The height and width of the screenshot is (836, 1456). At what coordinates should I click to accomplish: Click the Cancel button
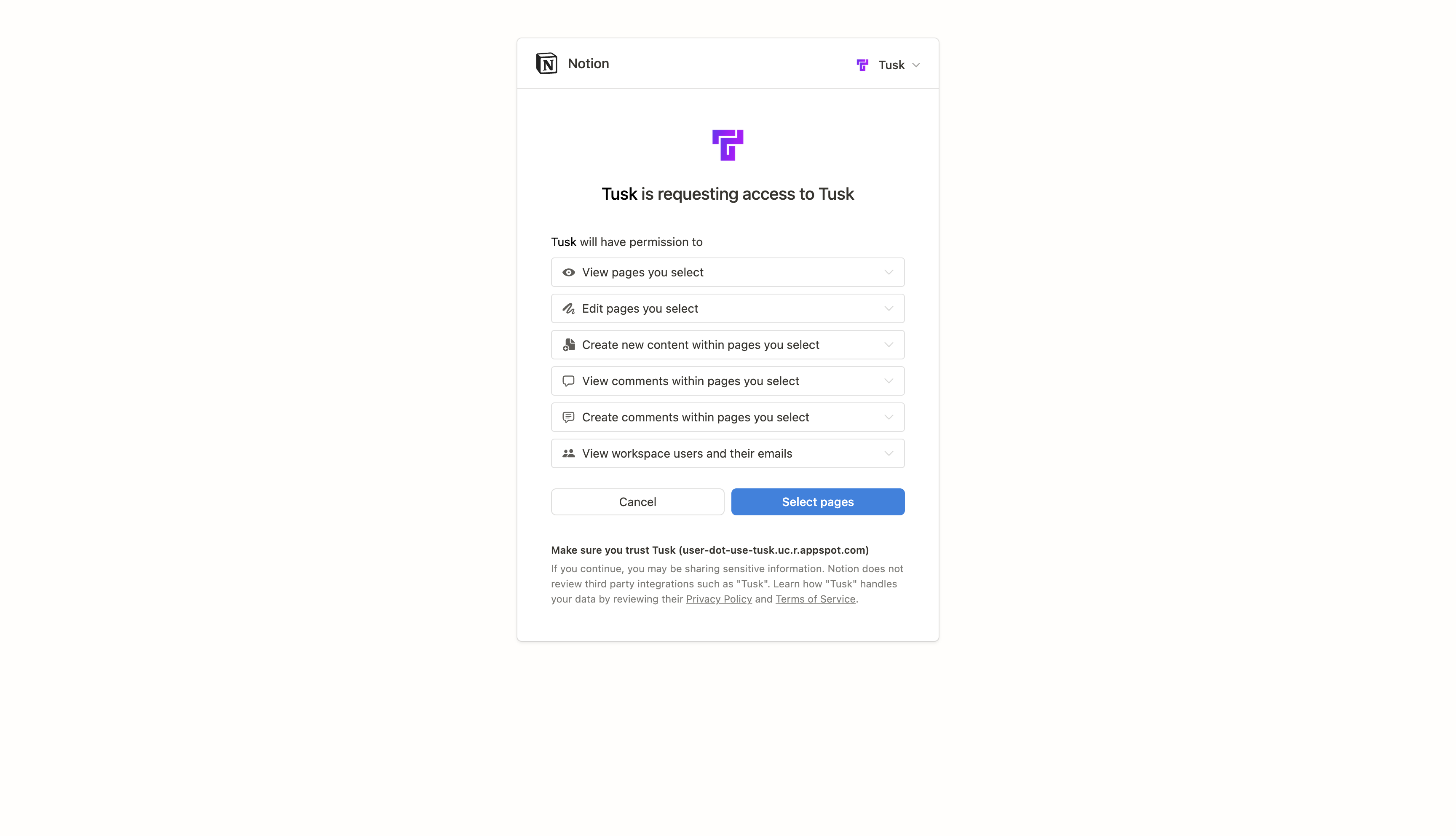637,501
